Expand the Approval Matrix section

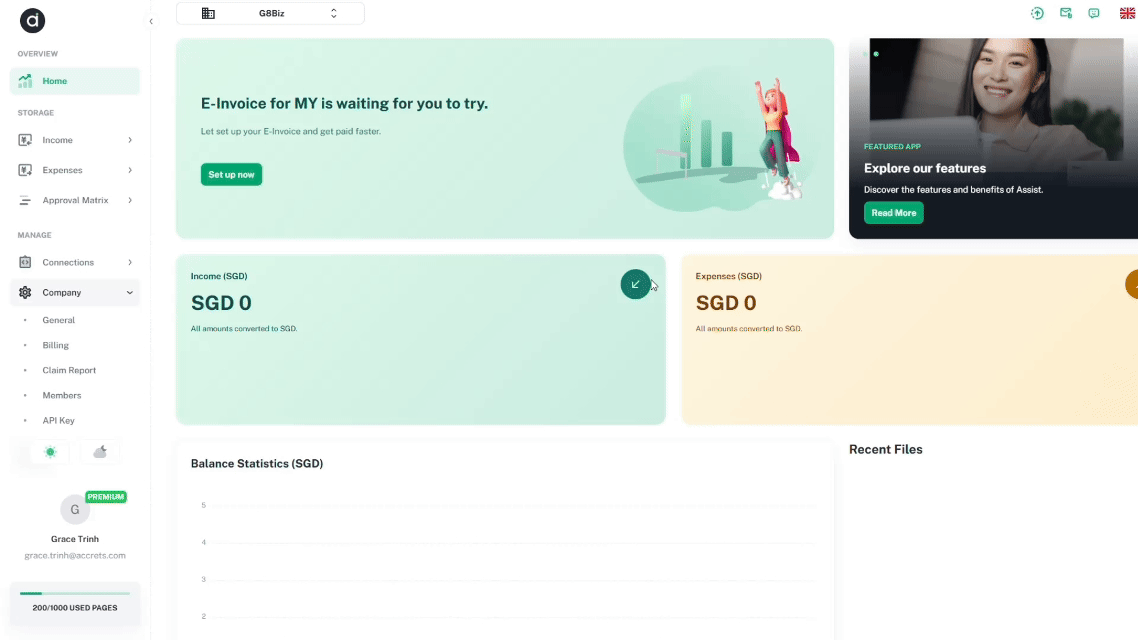tap(75, 200)
